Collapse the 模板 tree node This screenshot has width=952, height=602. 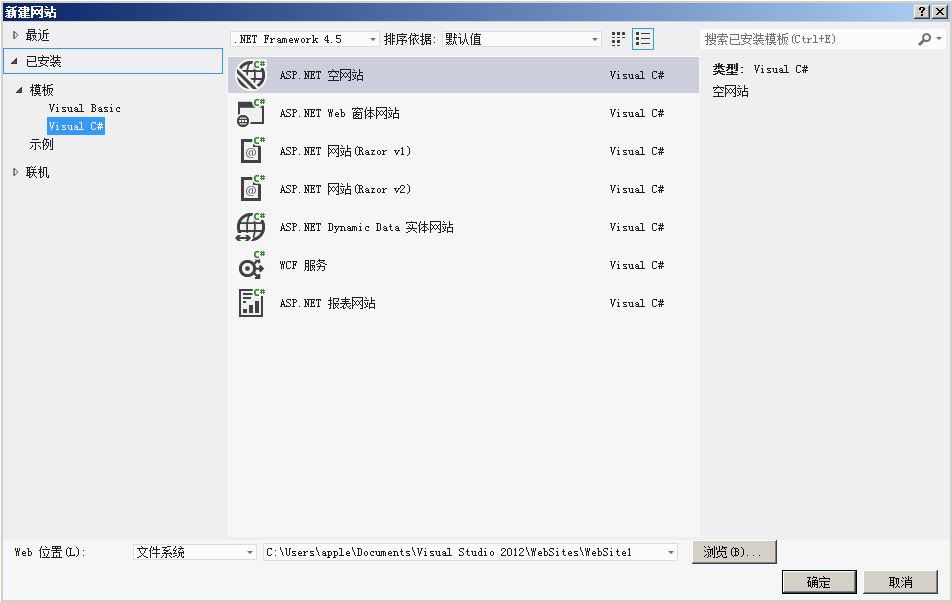(19, 90)
